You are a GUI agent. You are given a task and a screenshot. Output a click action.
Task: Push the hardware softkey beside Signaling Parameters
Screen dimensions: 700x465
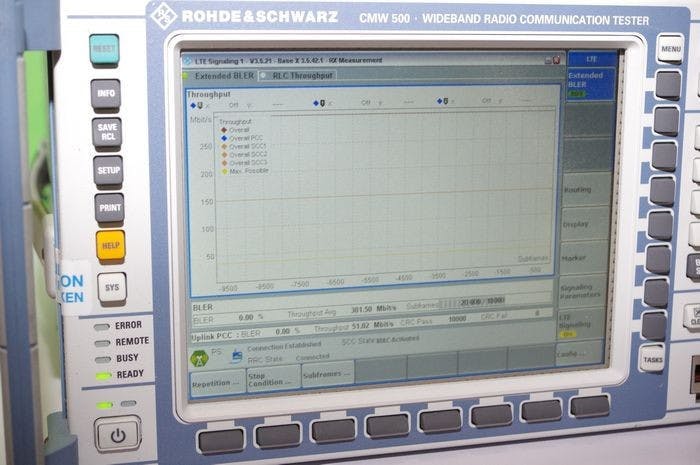(656, 293)
